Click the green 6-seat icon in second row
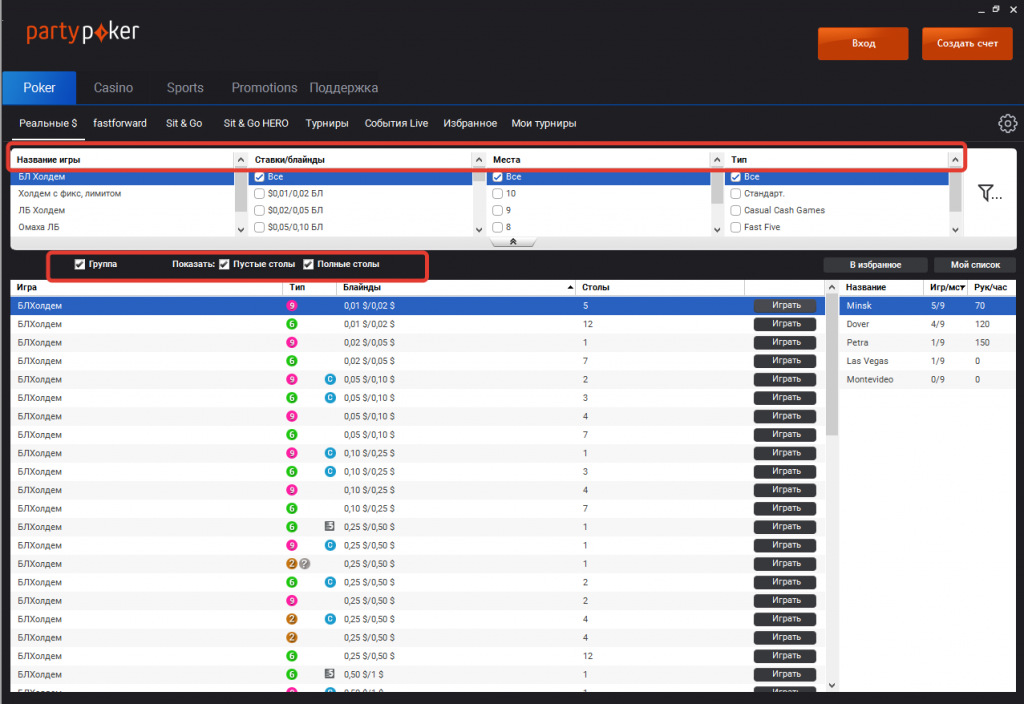 tap(292, 324)
